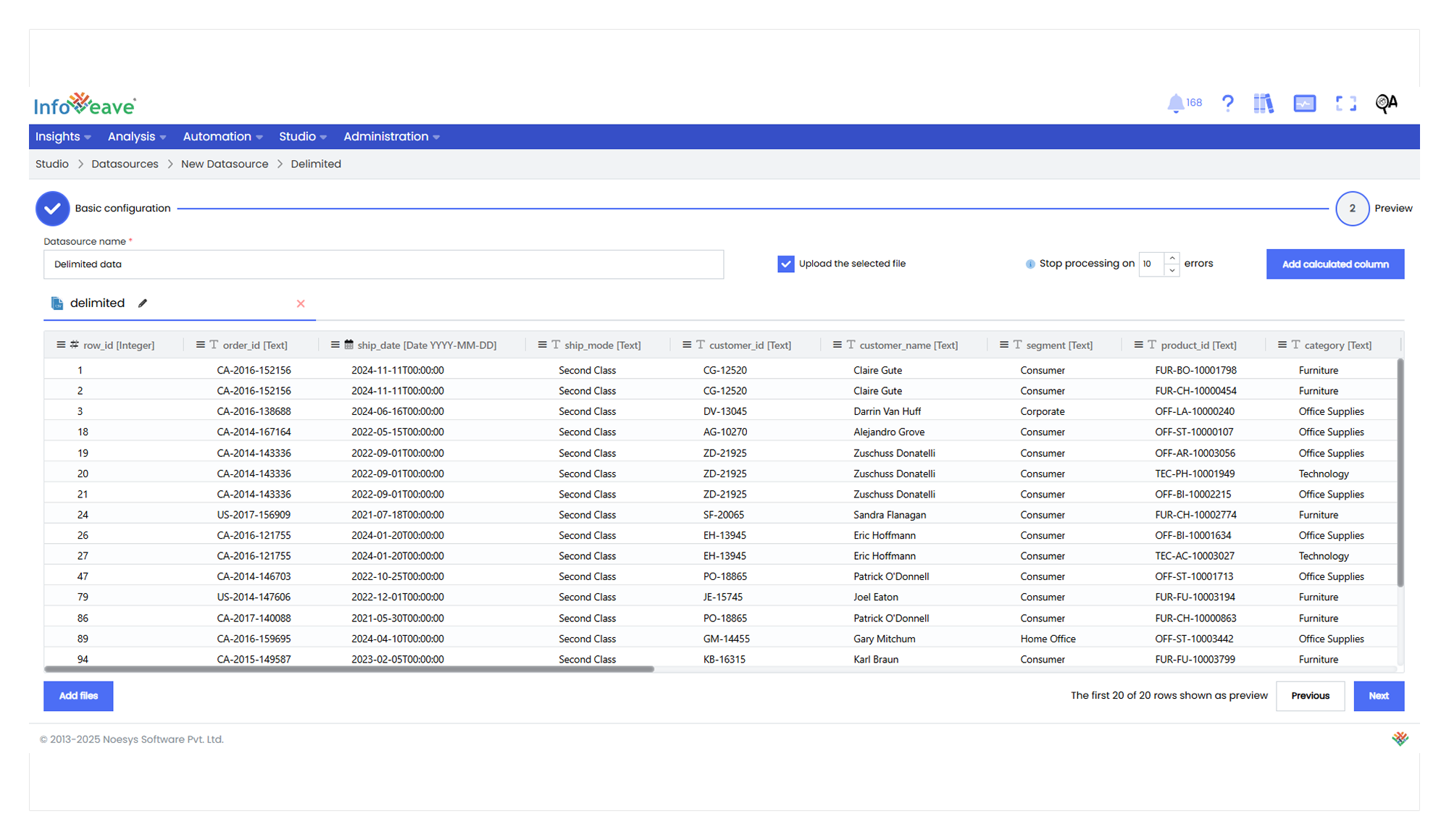Click the error count number field

[x=1151, y=264]
